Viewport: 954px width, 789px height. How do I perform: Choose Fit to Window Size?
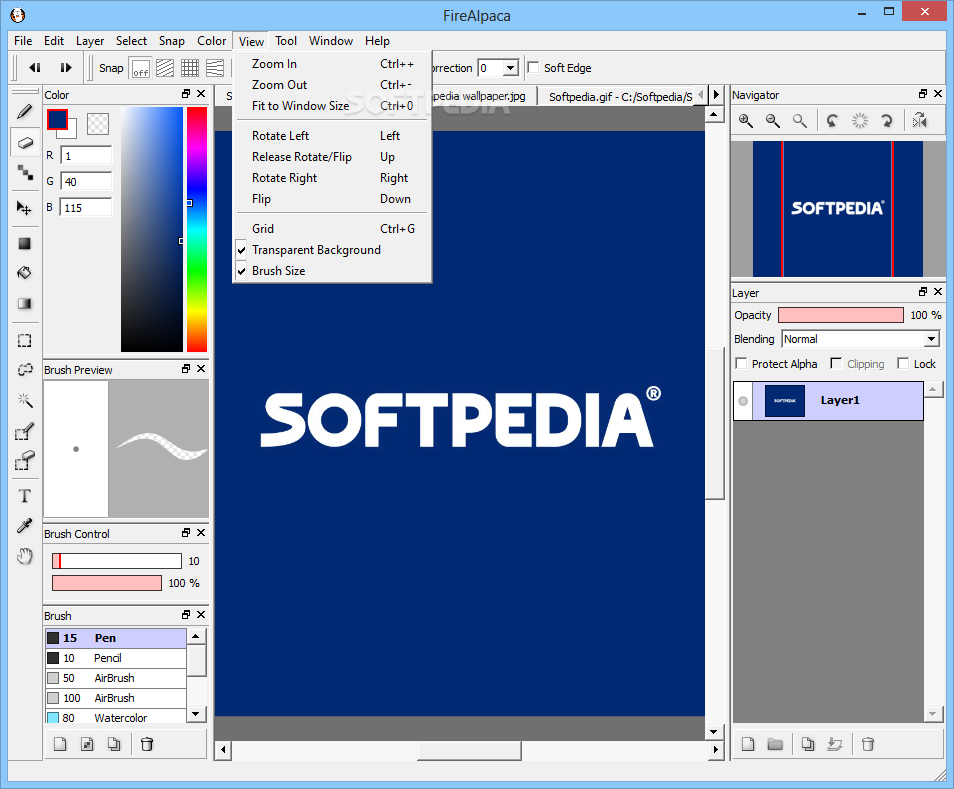pos(332,106)
